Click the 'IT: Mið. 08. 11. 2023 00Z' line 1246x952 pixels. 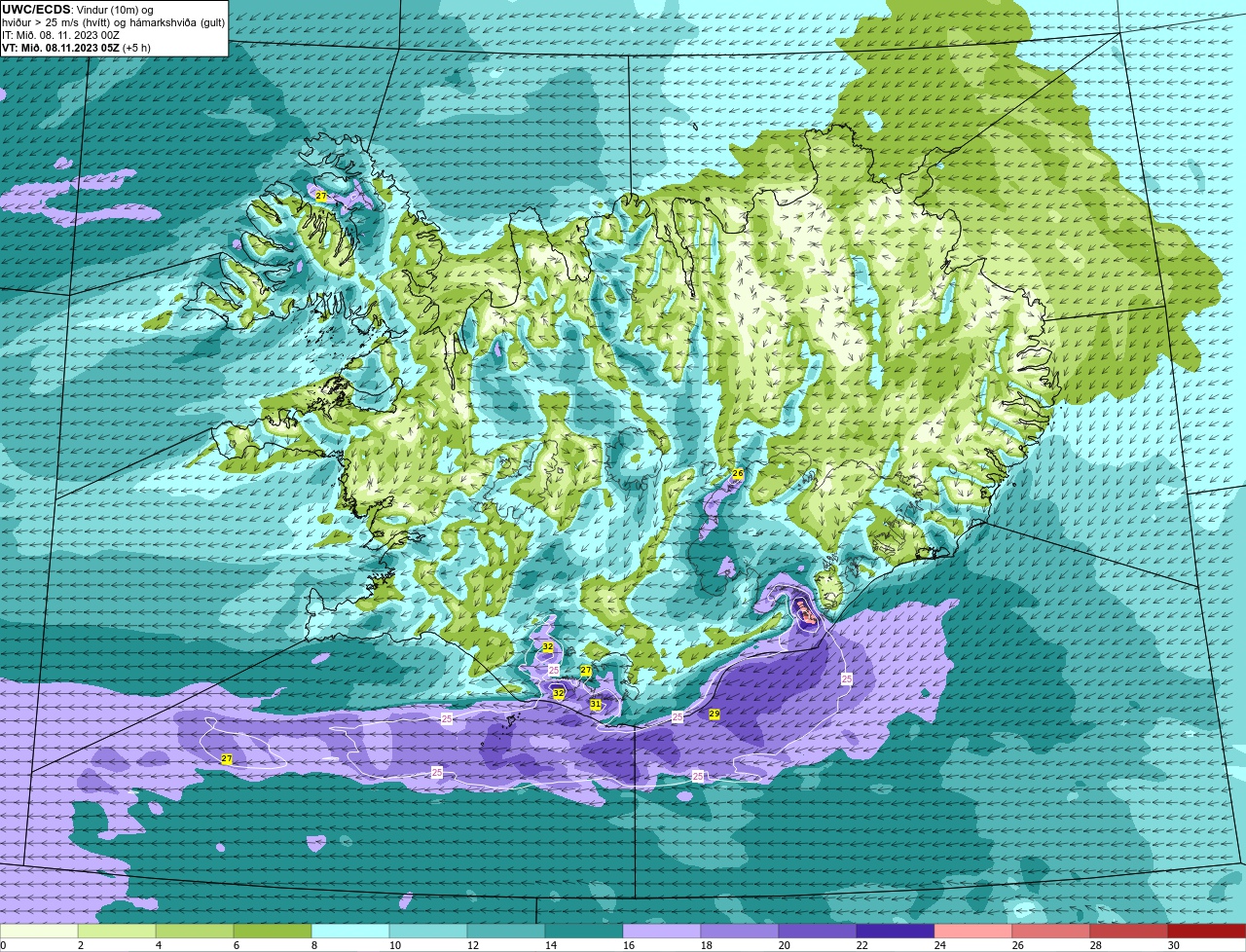coord(60,34)
